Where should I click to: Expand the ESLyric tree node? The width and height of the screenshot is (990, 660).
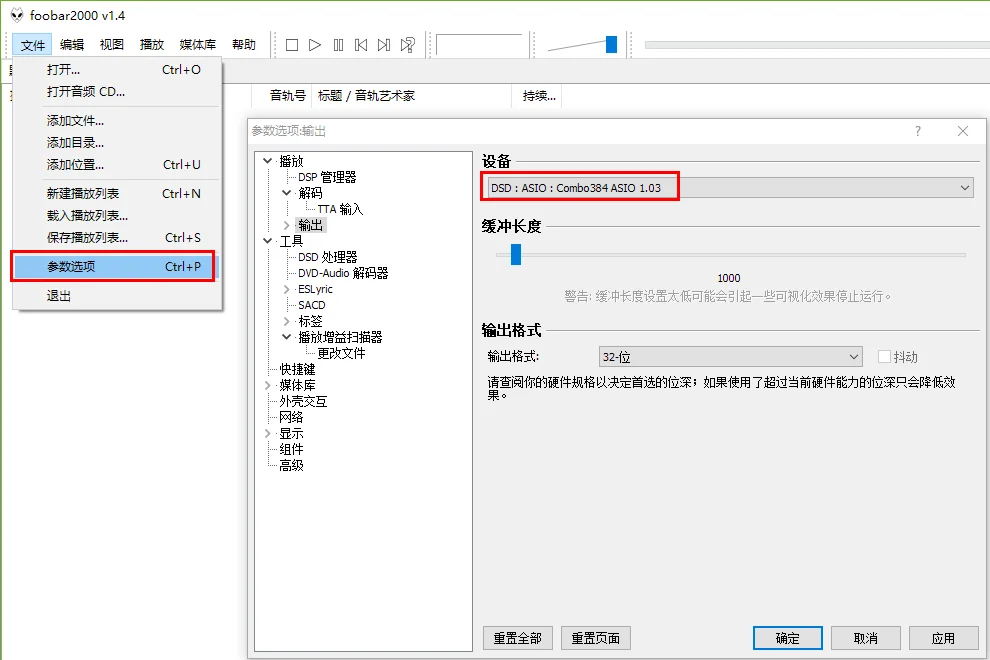point(286,289)
